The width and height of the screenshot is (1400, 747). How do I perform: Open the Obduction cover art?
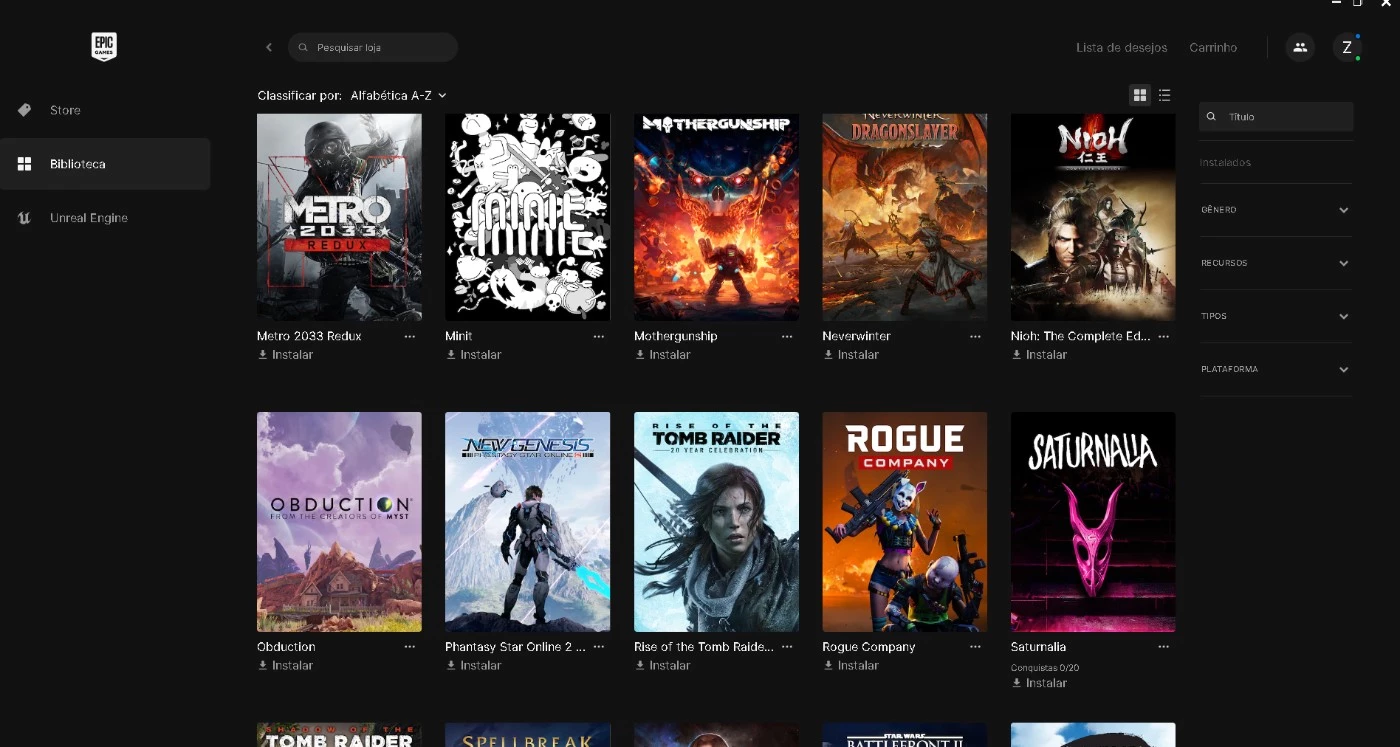coord(339,522)
